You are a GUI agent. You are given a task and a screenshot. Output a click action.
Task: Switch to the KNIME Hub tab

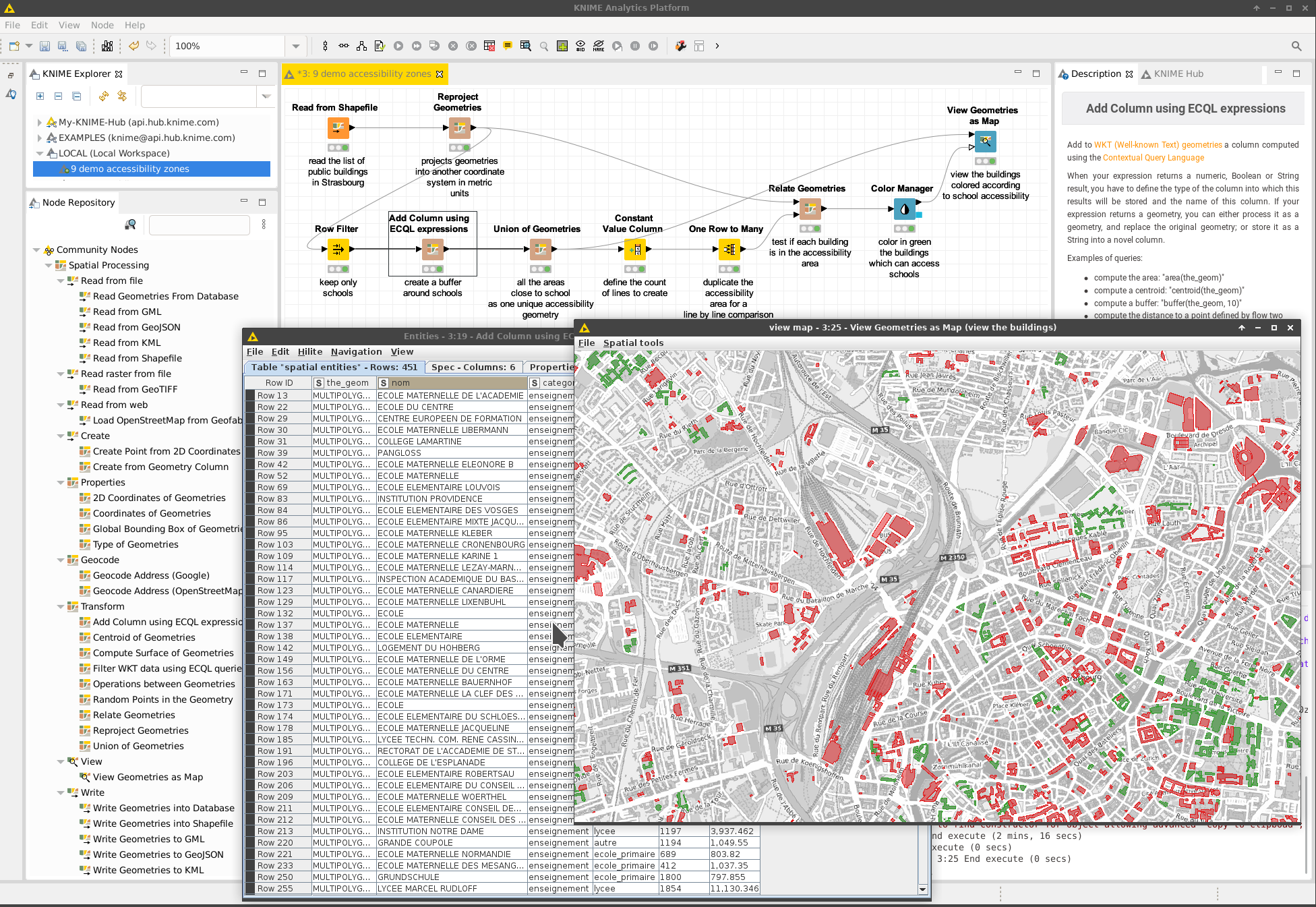pyautogui.click(x=1177, y=74)
